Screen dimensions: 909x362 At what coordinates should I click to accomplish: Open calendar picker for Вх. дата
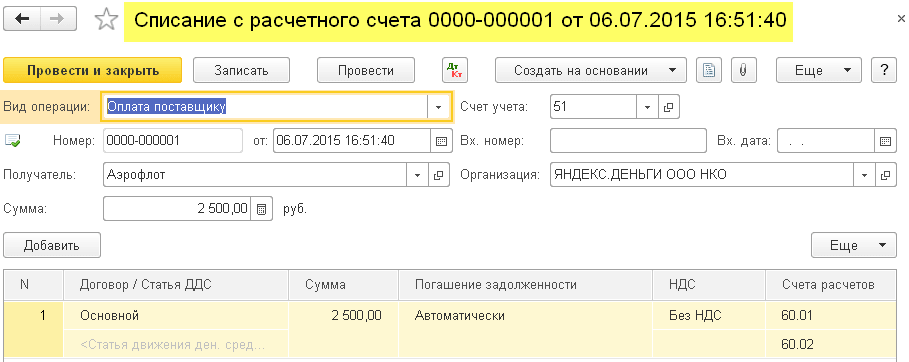885,140
